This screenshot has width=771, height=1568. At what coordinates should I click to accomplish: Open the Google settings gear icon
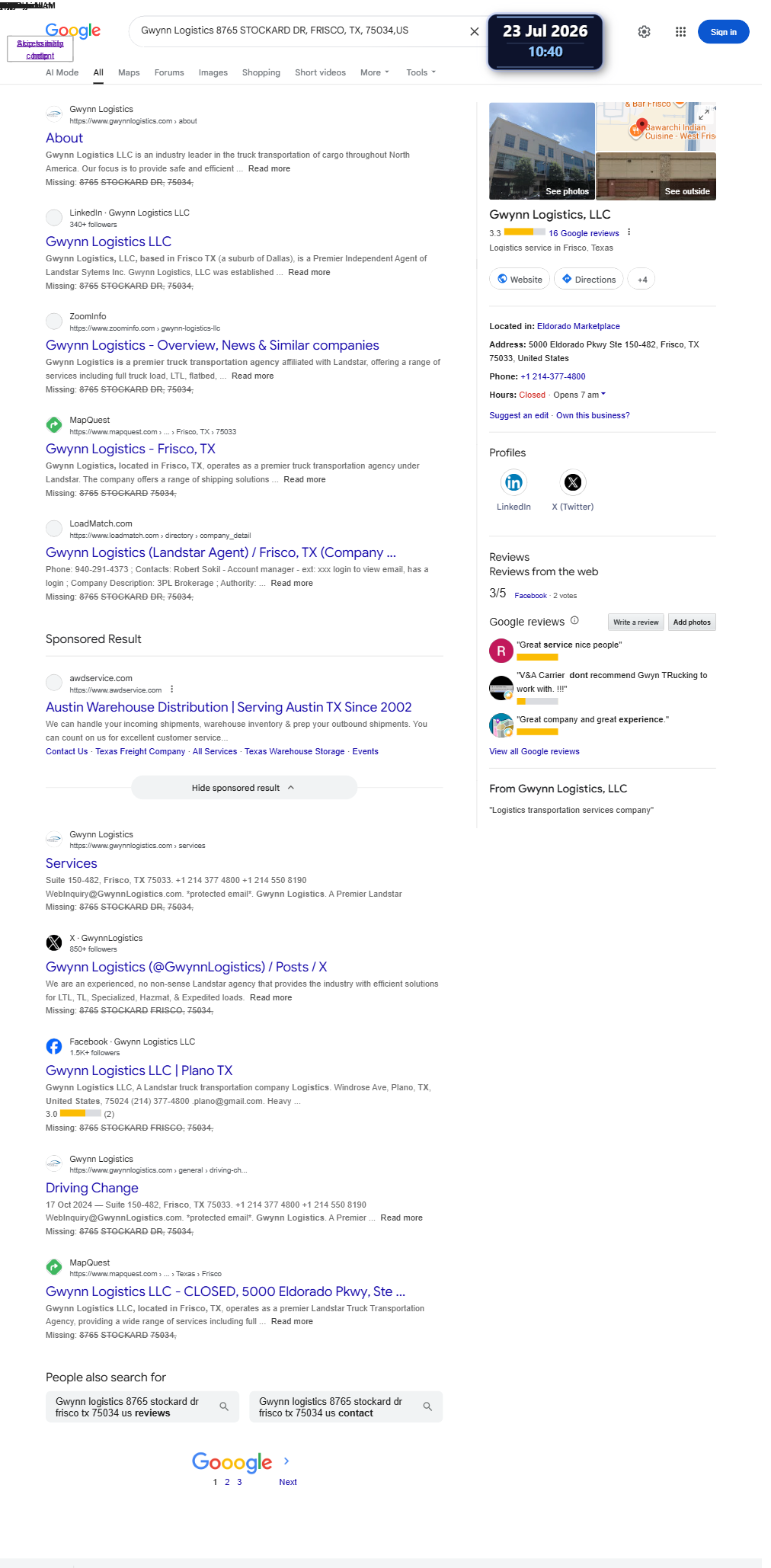coord(644,31)
